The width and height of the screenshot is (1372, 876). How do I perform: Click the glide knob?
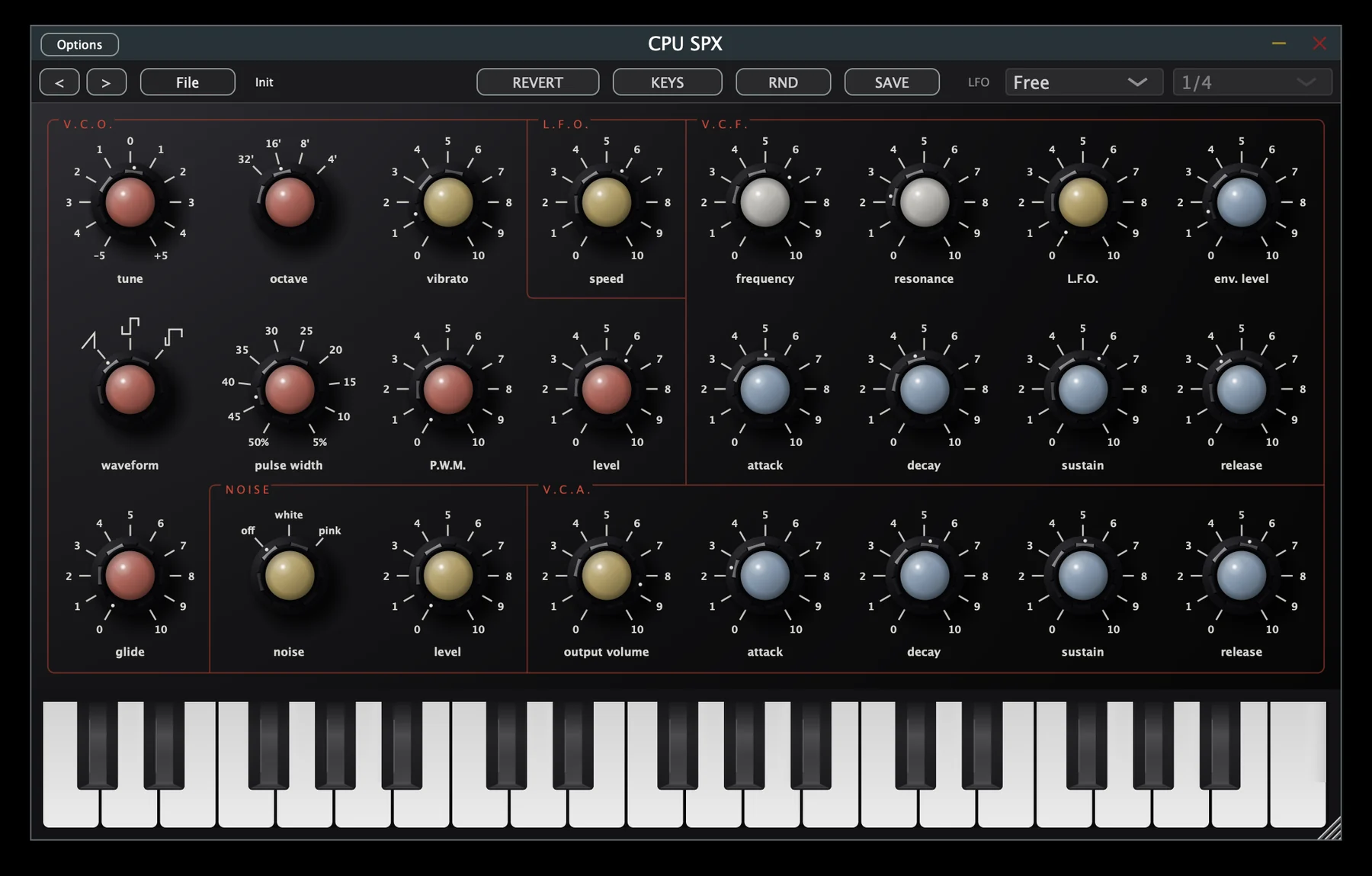(130, 576)
